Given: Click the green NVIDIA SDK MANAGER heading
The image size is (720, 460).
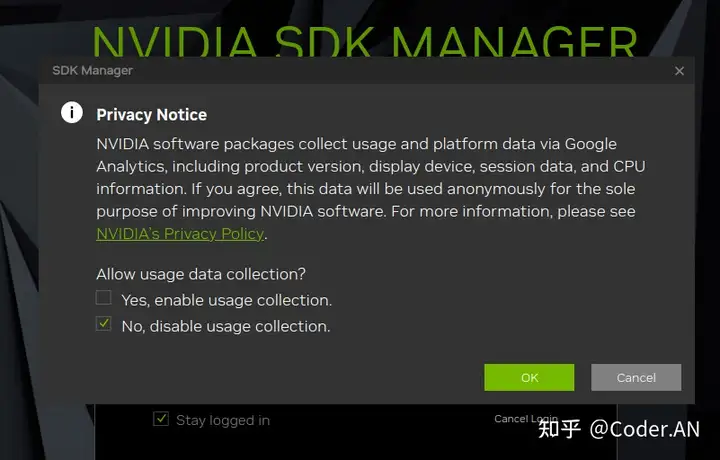Looking at the screenshot, I should (x=365, y=41).
